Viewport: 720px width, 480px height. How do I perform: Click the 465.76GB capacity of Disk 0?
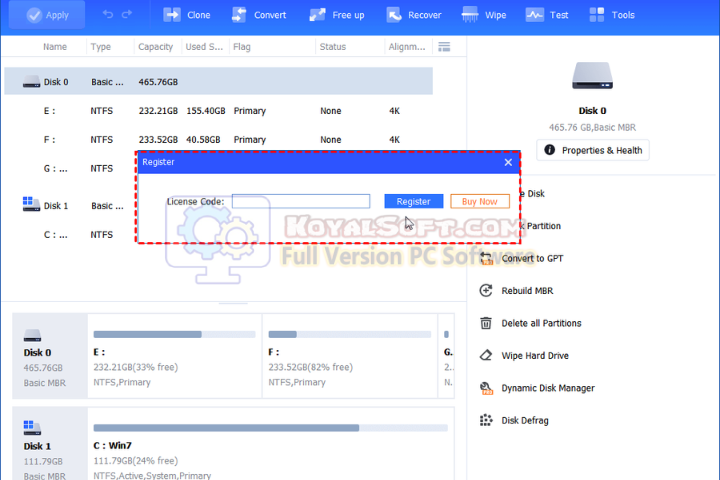(x=158, y=82)
